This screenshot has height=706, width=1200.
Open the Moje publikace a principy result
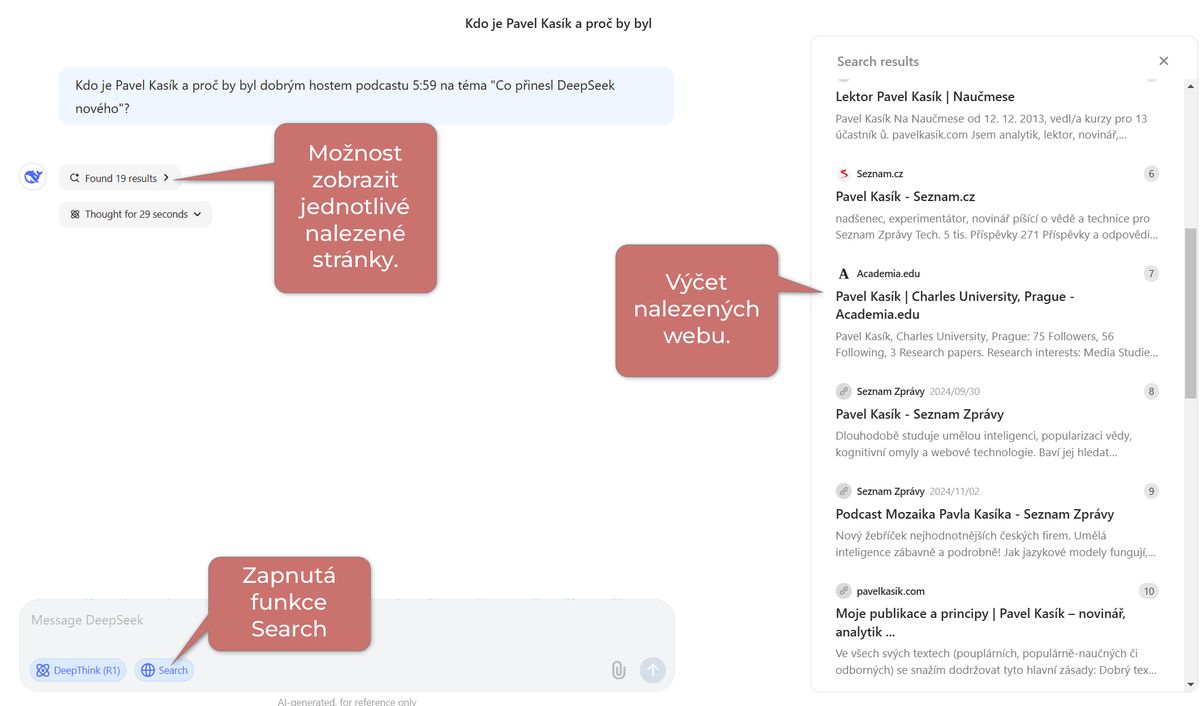(x=980, y=622)
